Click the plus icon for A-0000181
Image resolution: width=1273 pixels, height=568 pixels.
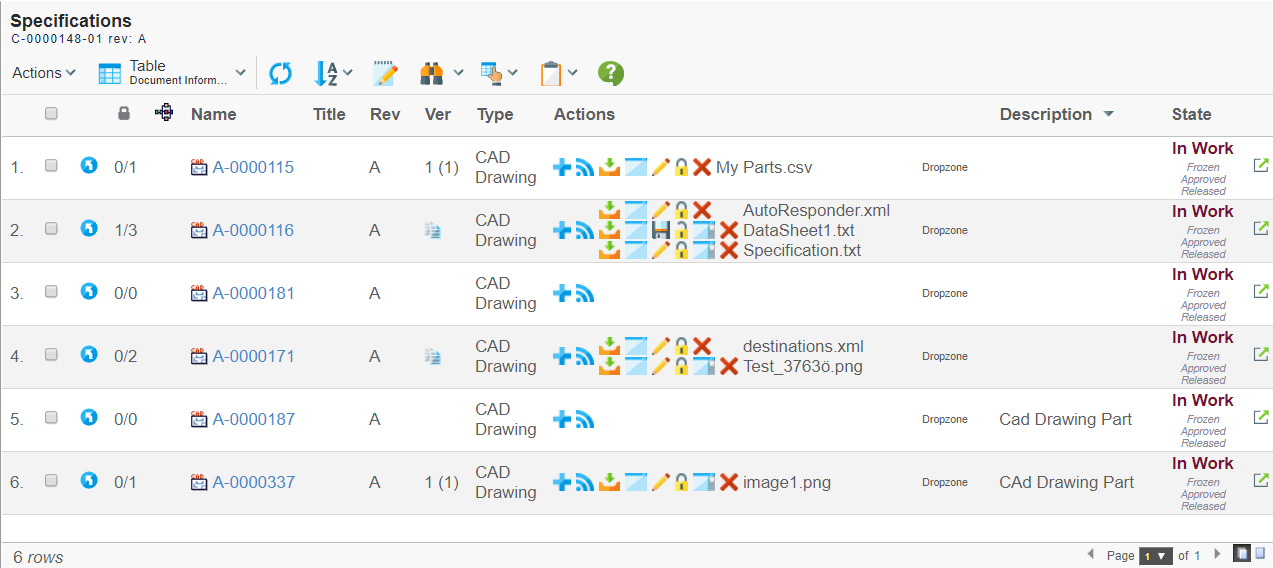tap(562, 293)
